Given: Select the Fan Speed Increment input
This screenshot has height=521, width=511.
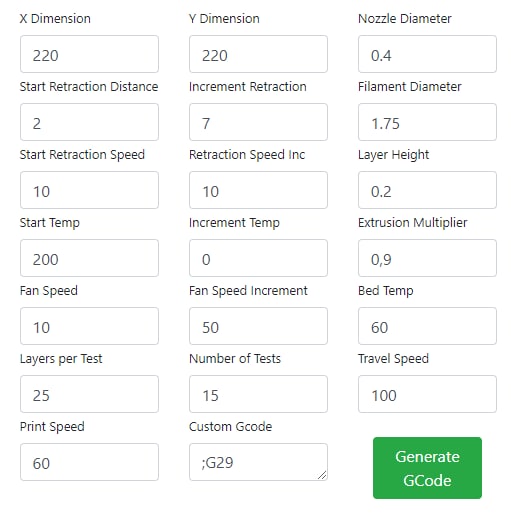Looking at the screenshot, I should click(x=258, y=326).
